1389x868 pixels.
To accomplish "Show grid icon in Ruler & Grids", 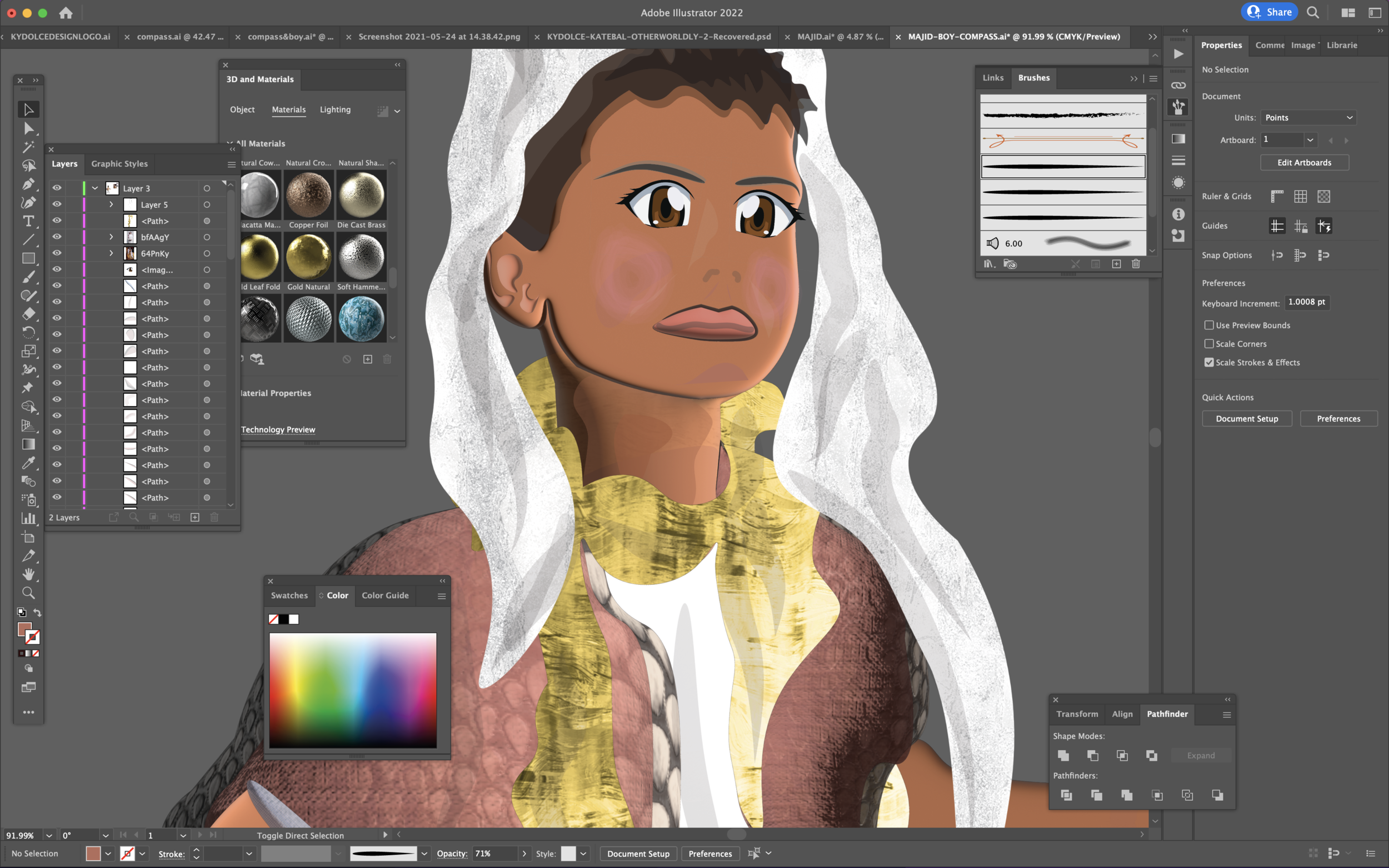I will [x=1300, y=197].
